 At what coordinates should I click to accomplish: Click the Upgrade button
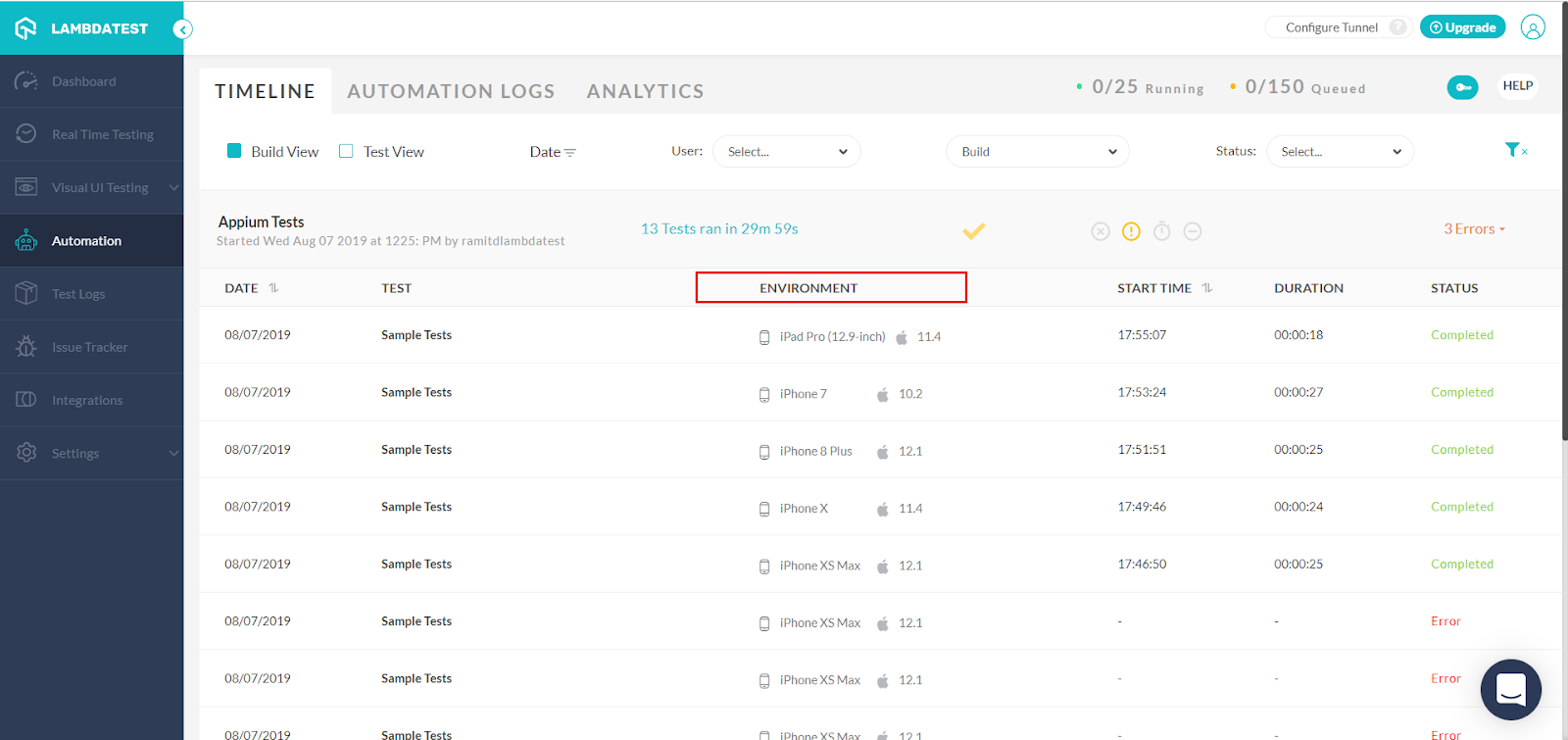(x=1462, y=27)
